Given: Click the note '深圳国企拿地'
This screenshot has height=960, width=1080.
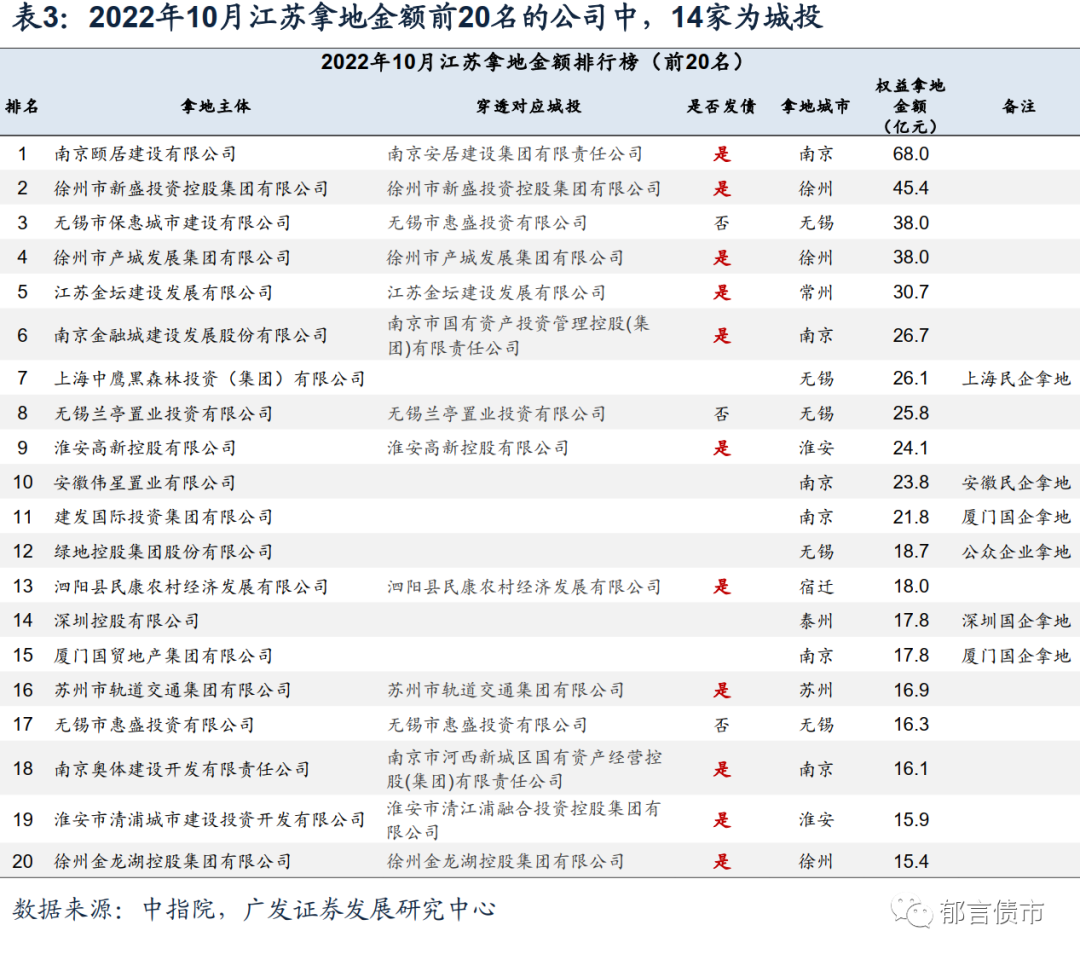Looking at the screenshot, I should (1017, 621).
